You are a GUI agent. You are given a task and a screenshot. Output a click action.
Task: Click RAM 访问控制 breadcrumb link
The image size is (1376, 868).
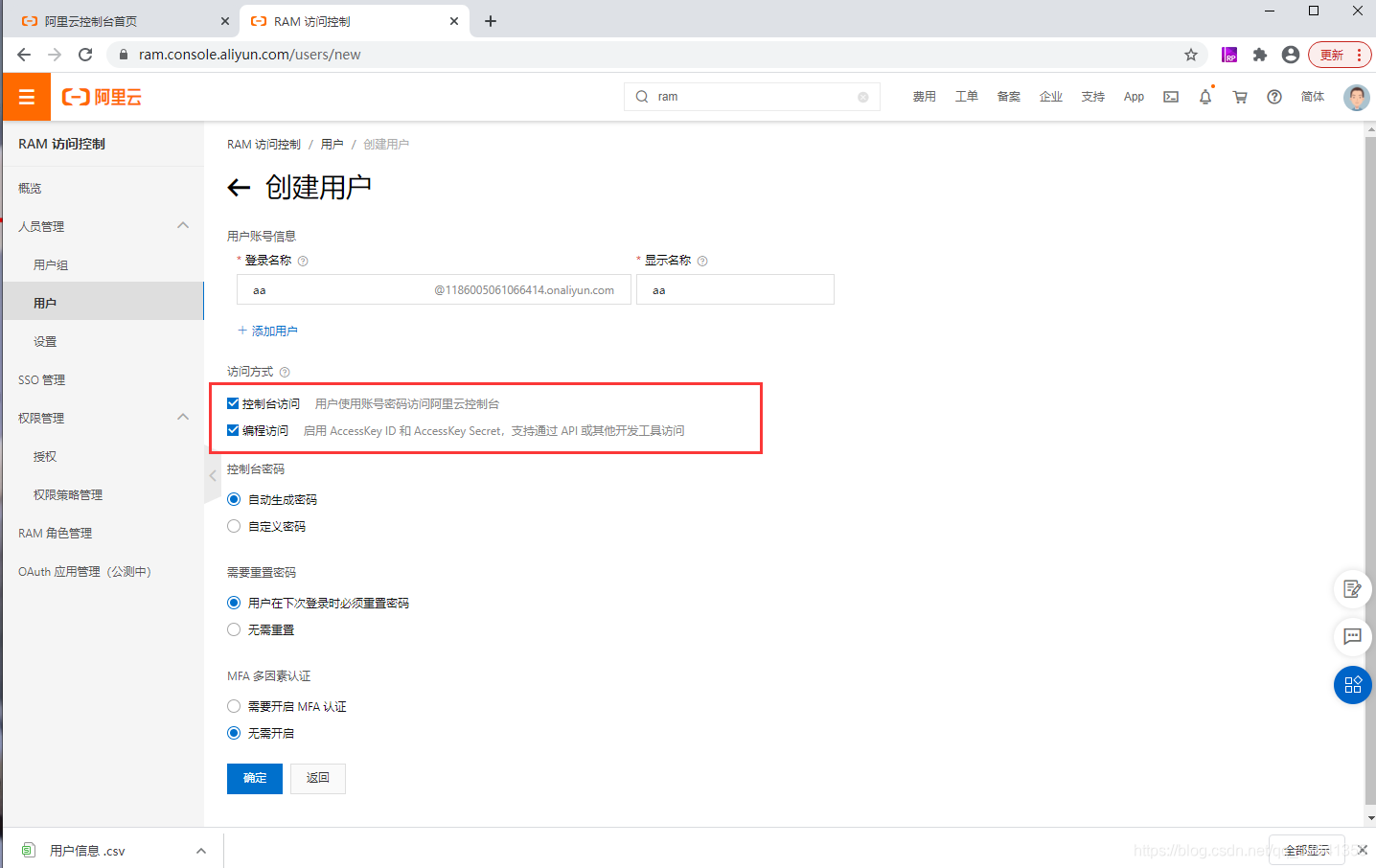click(264, 145)
